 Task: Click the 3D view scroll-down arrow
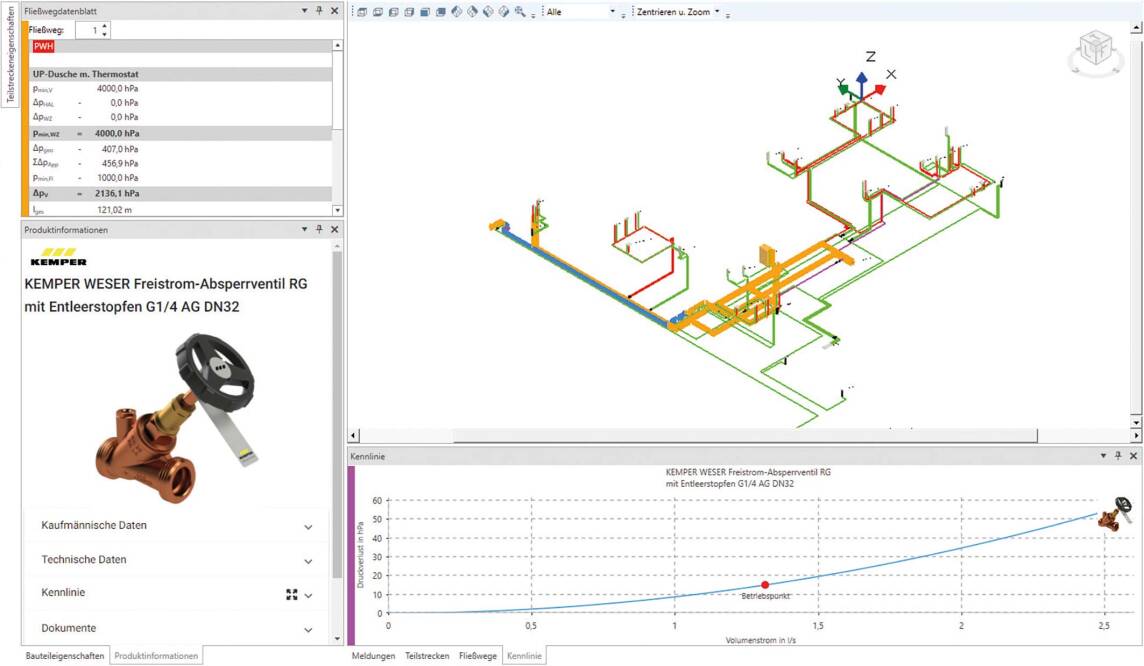[1136, 422]
